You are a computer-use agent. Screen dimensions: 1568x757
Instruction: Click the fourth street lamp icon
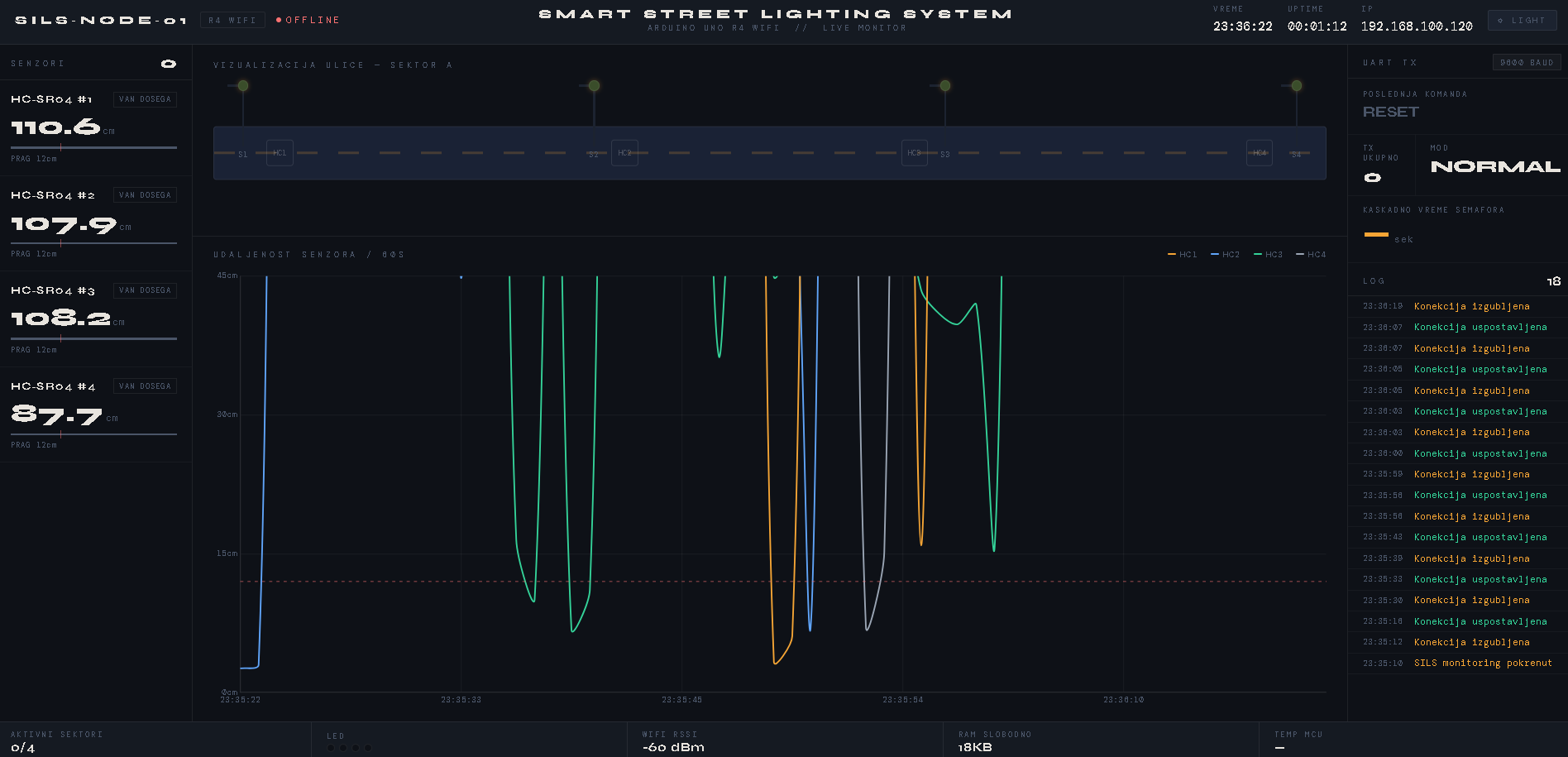[1297, 86]
